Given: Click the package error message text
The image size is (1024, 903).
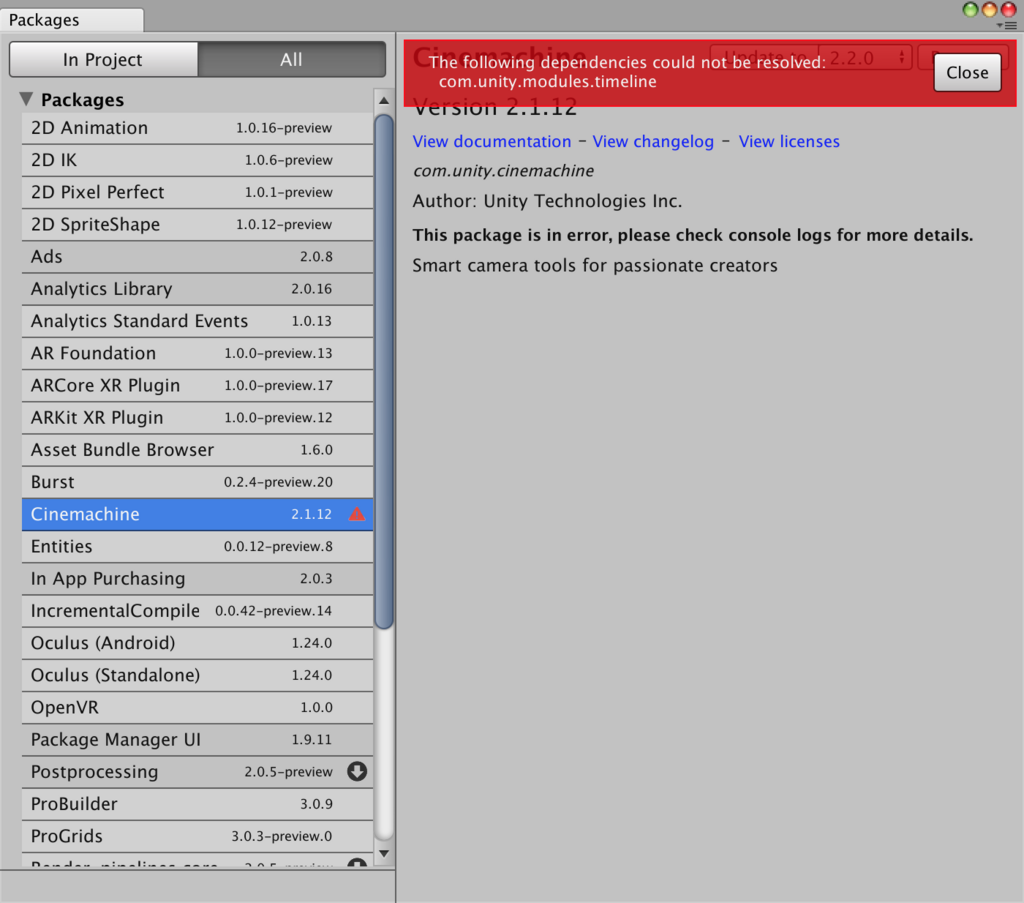Looking at the screenshot, I should (x=693, y=235).
